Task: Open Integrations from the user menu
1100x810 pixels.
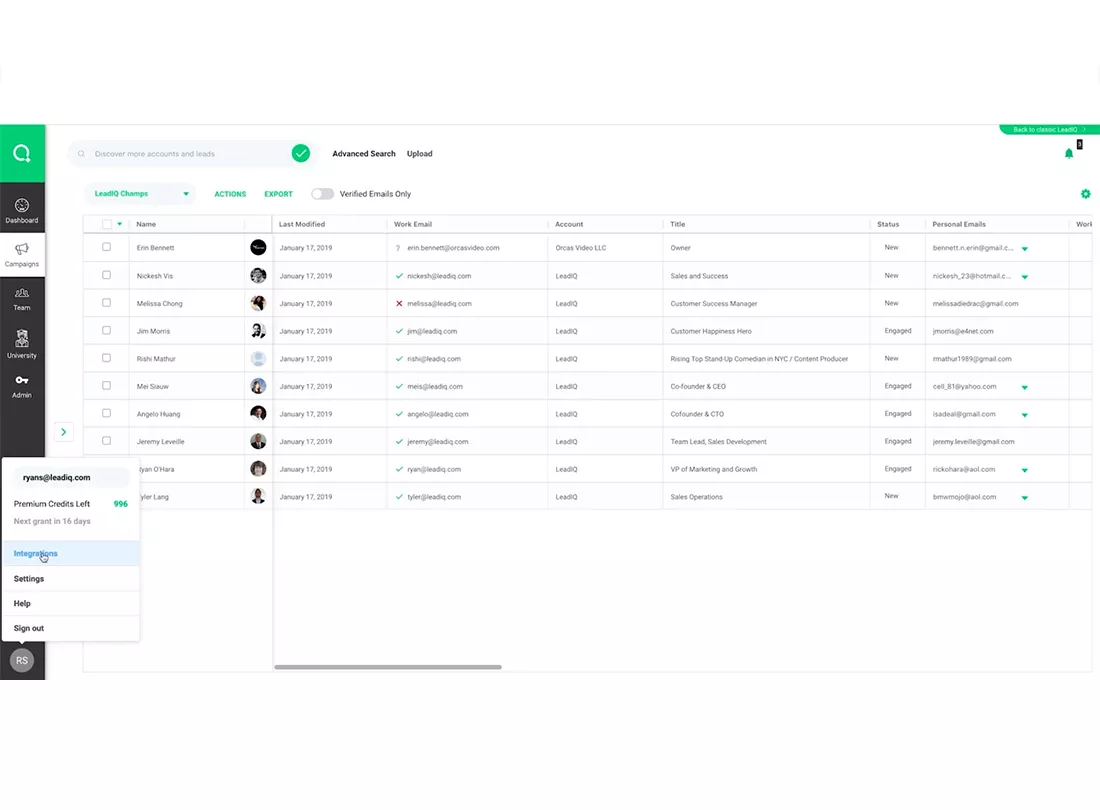Action: point(71,553)
